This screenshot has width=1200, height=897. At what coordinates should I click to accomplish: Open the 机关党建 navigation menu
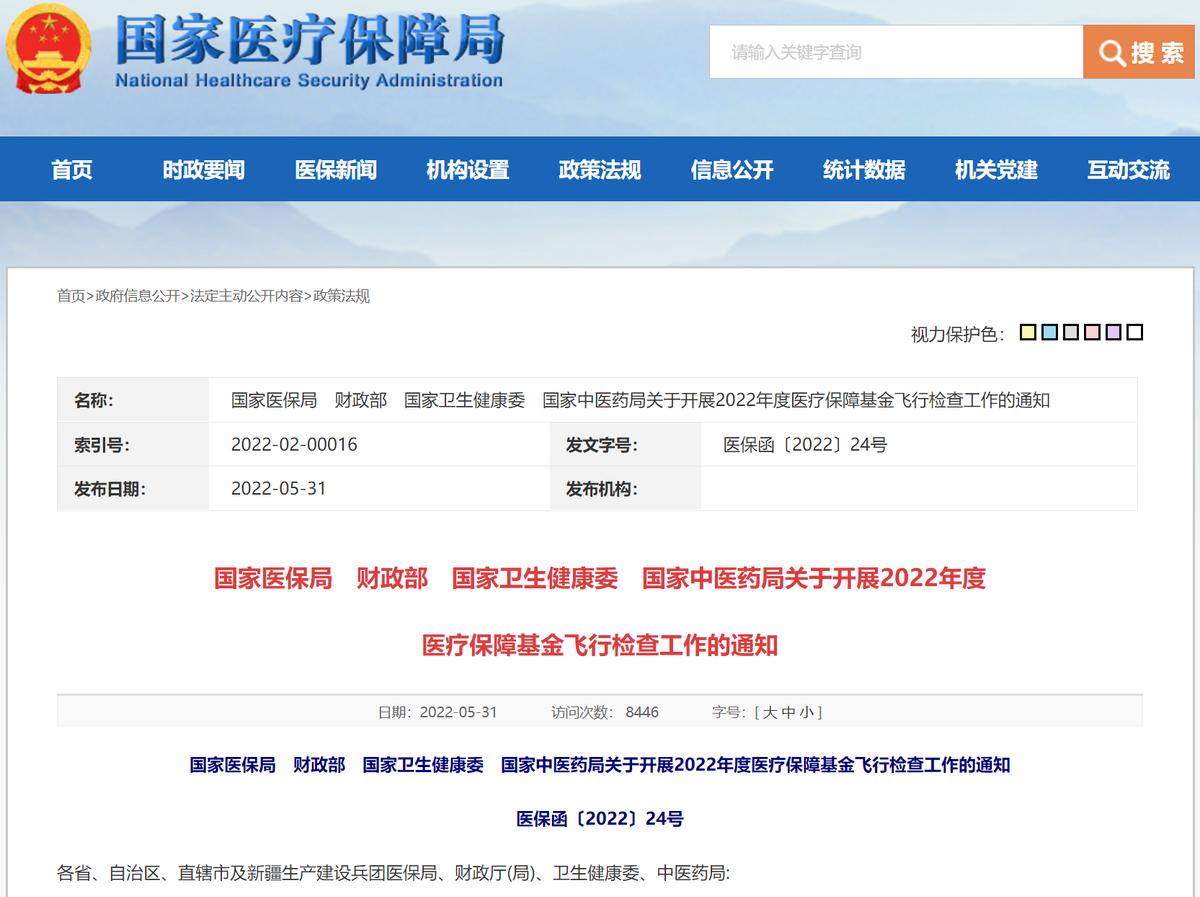coord(995,169)
